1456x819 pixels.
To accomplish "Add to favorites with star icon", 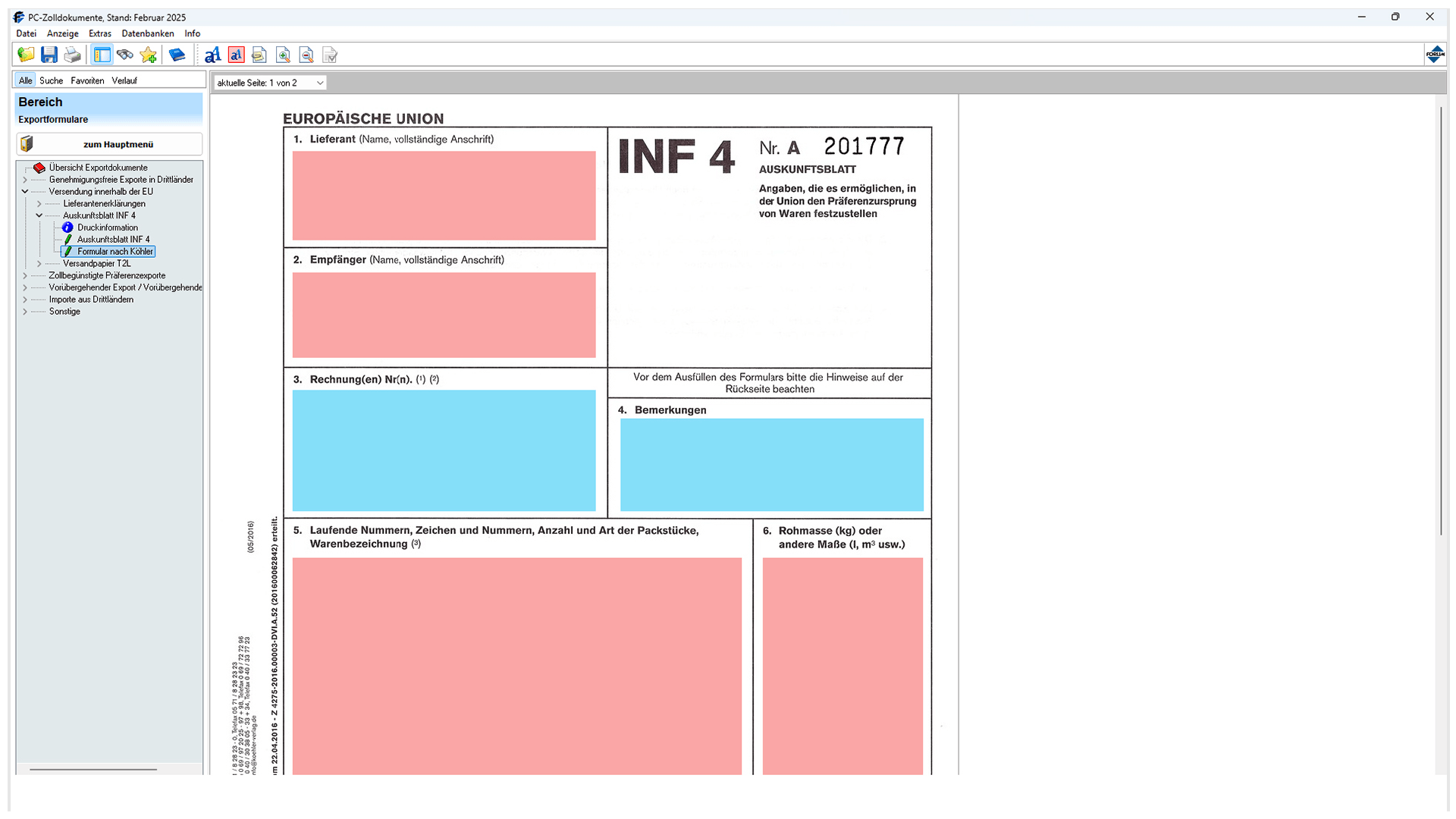I will point(149,55).
